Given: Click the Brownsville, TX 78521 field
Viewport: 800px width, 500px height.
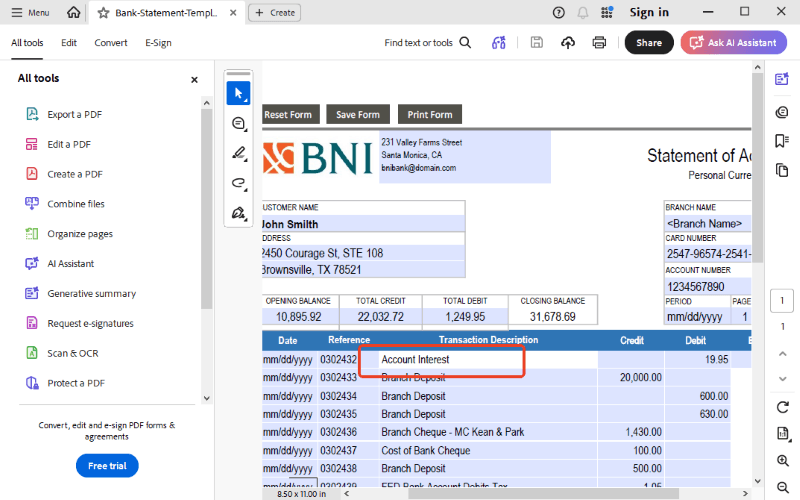Looking at the screenshot, I should [363, 269].
